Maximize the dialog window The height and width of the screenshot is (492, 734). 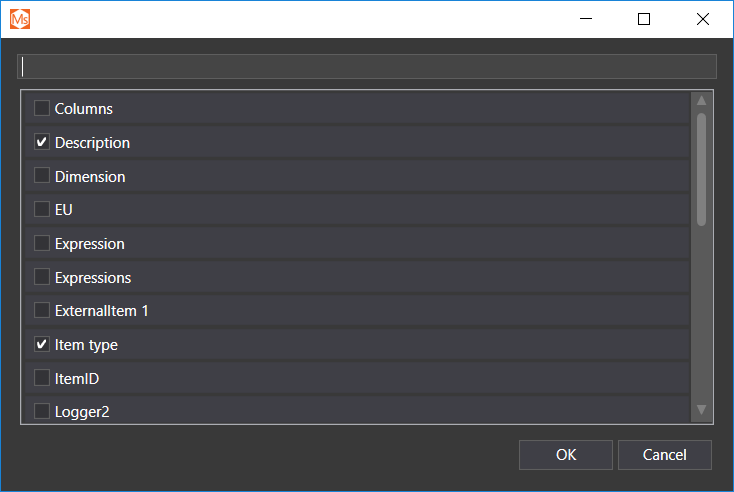click(644, 19)
